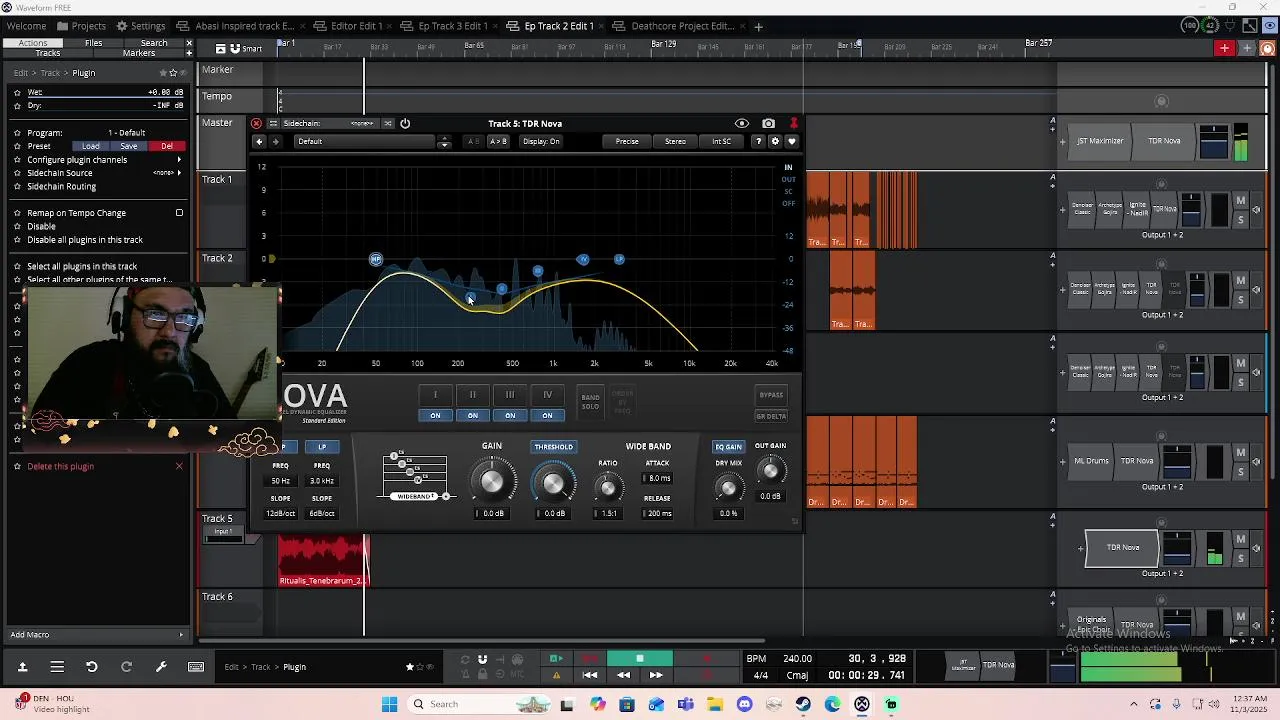The image size is (1280, 720).
Task: Click the preset Load button
Action: coord(91,146)
